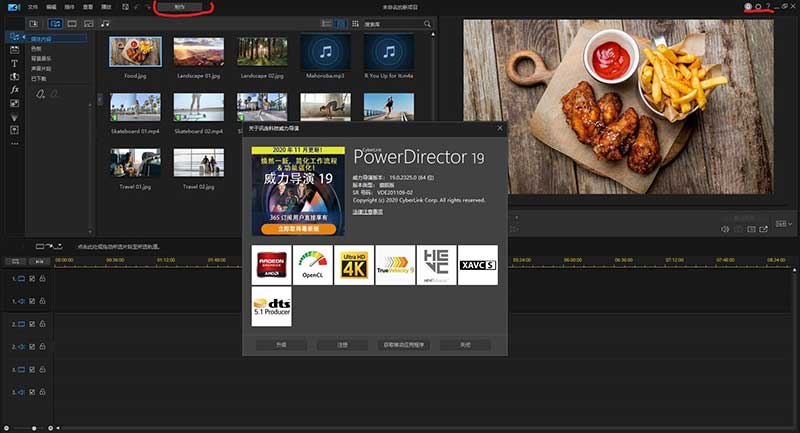Screen dimensions: 800x433
Task: Switch library to details list view icon
Action: click(327, 23)
